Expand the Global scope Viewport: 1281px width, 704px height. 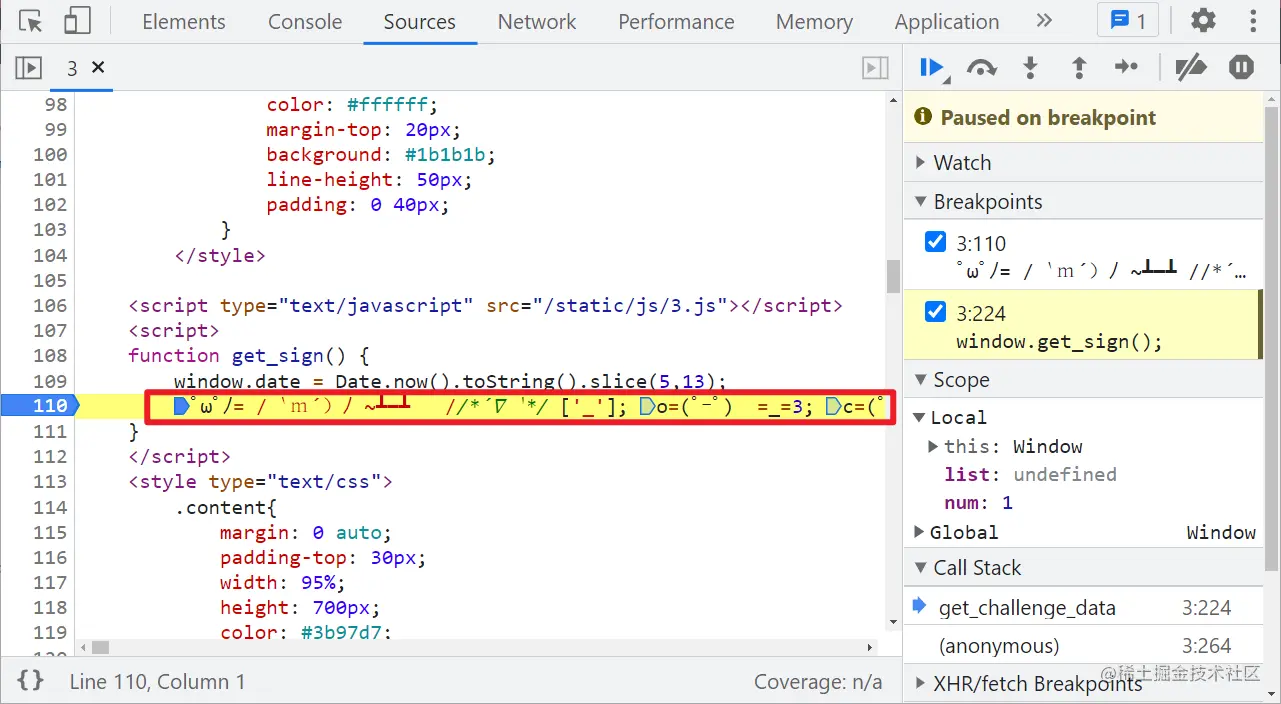point(920,532)
